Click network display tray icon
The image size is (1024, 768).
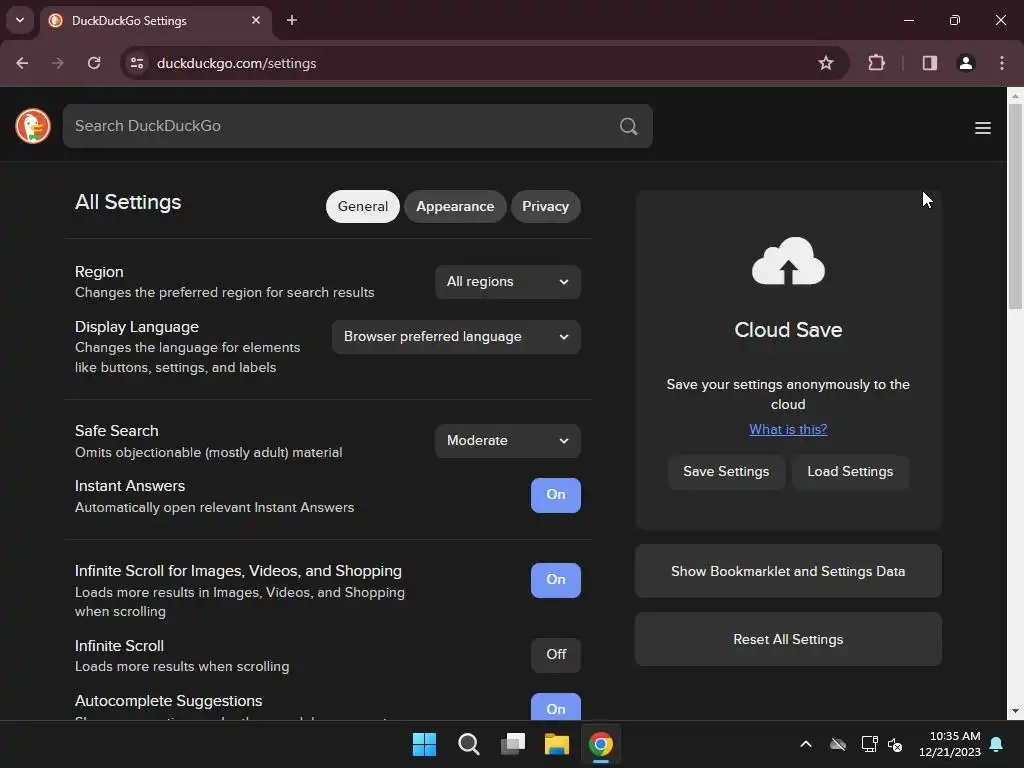click(x=869, y=744)
